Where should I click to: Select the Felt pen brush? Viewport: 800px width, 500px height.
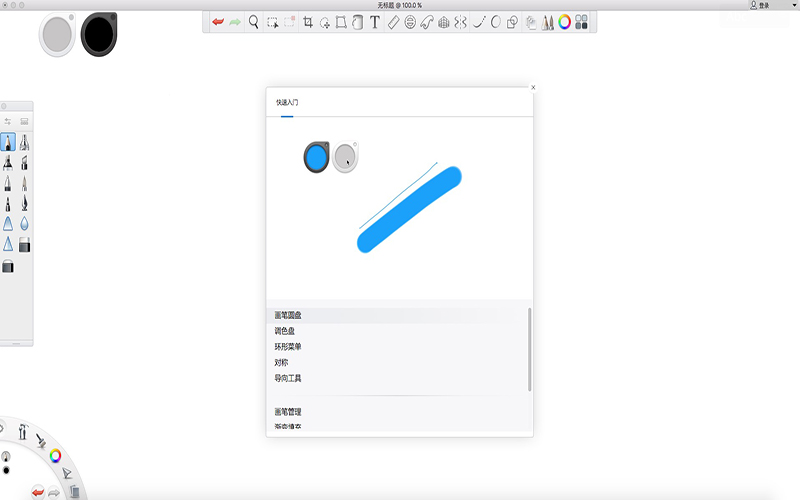click(8, 204)
